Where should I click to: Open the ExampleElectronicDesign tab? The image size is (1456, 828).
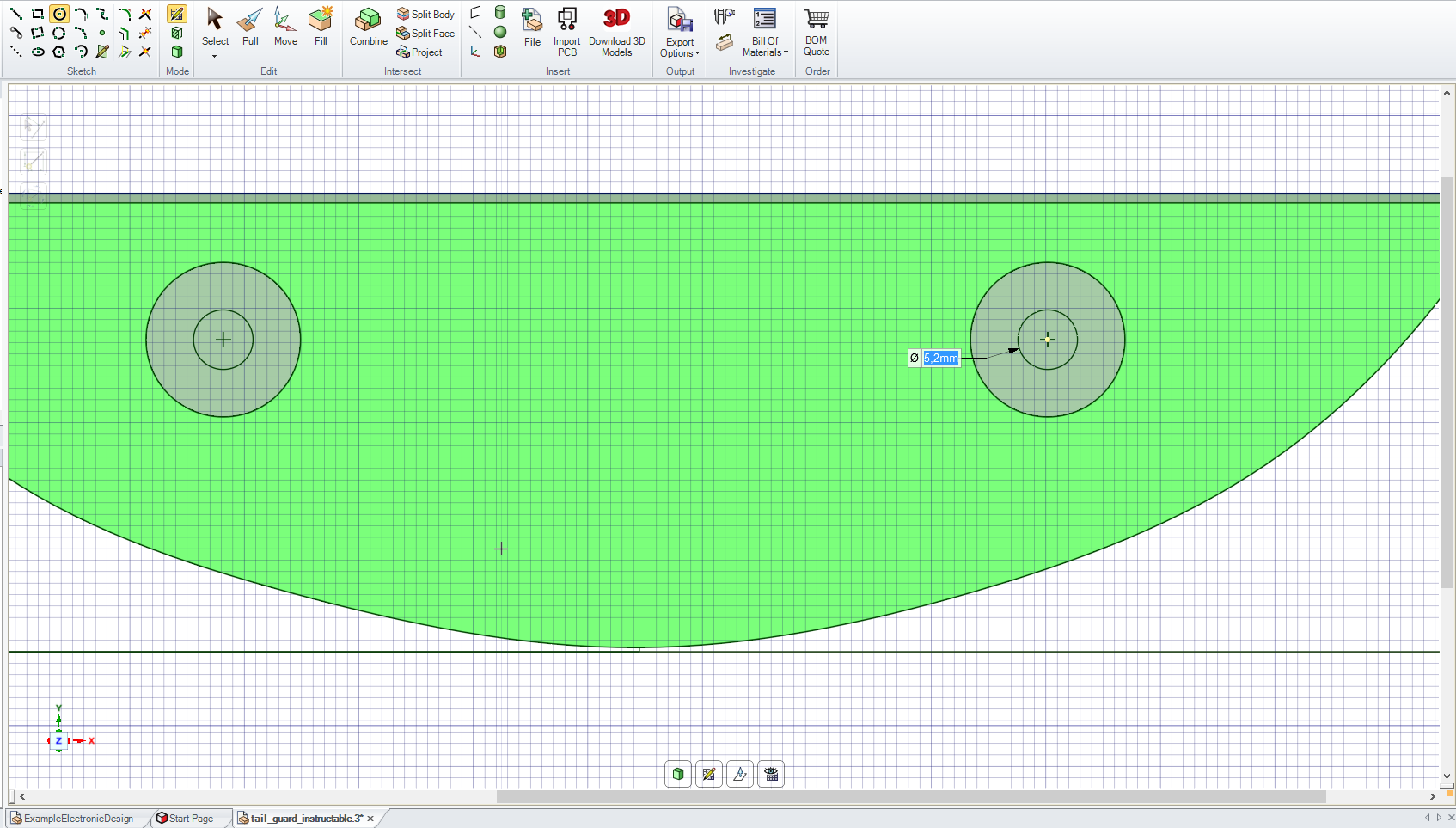point(77,818)
